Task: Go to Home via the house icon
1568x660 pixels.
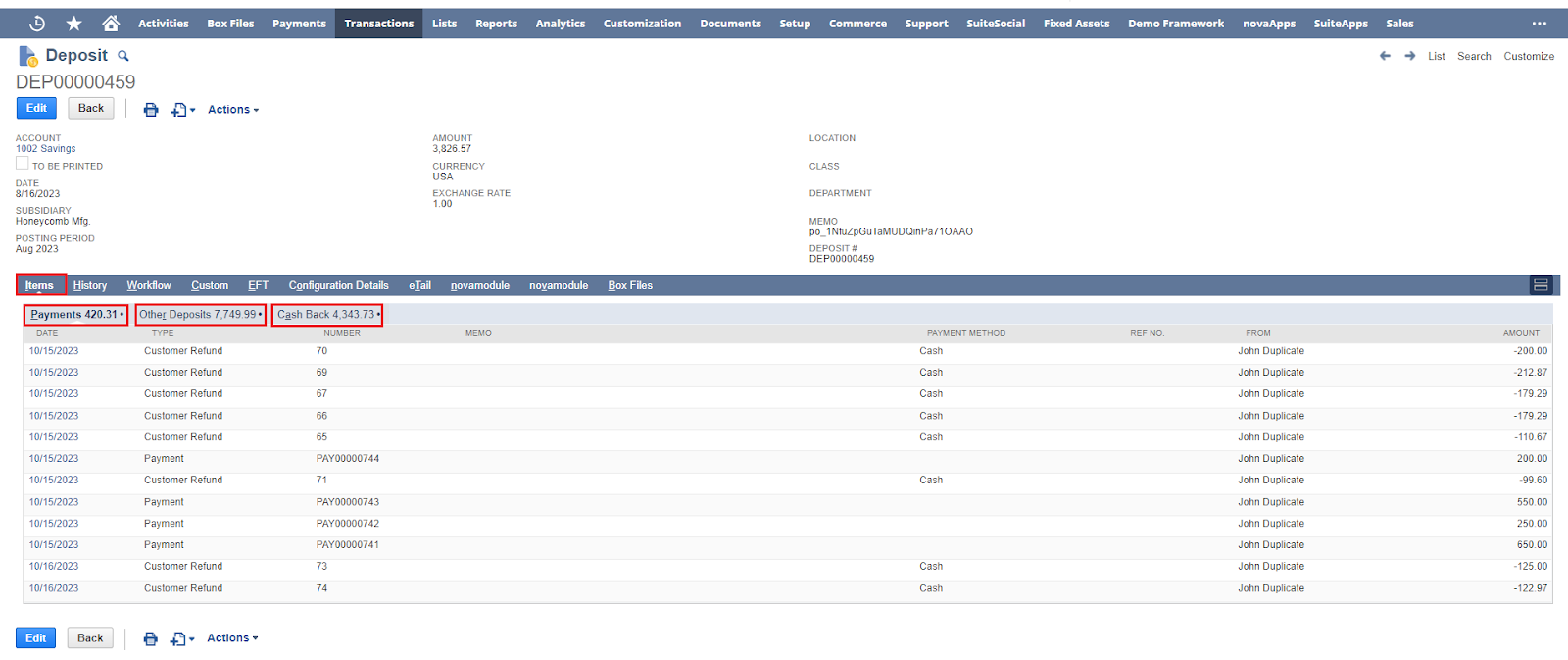Action: click(111, 24)
